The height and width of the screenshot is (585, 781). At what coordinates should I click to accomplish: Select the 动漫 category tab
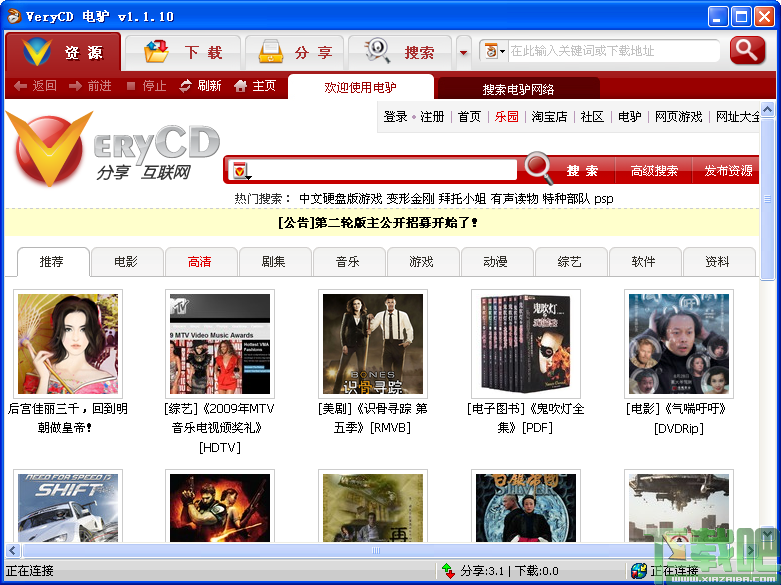click(x=496, y=262)
